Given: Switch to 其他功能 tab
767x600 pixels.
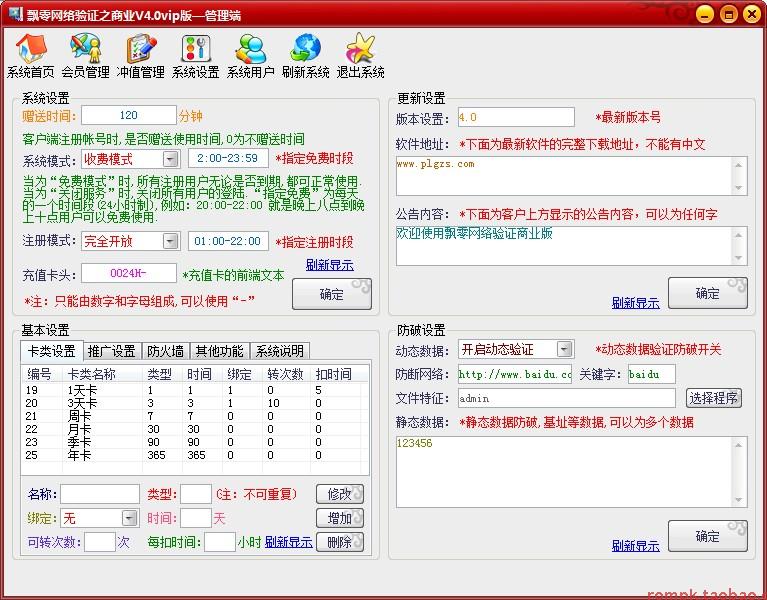Looking at the screenshot, I should (220, 351).
